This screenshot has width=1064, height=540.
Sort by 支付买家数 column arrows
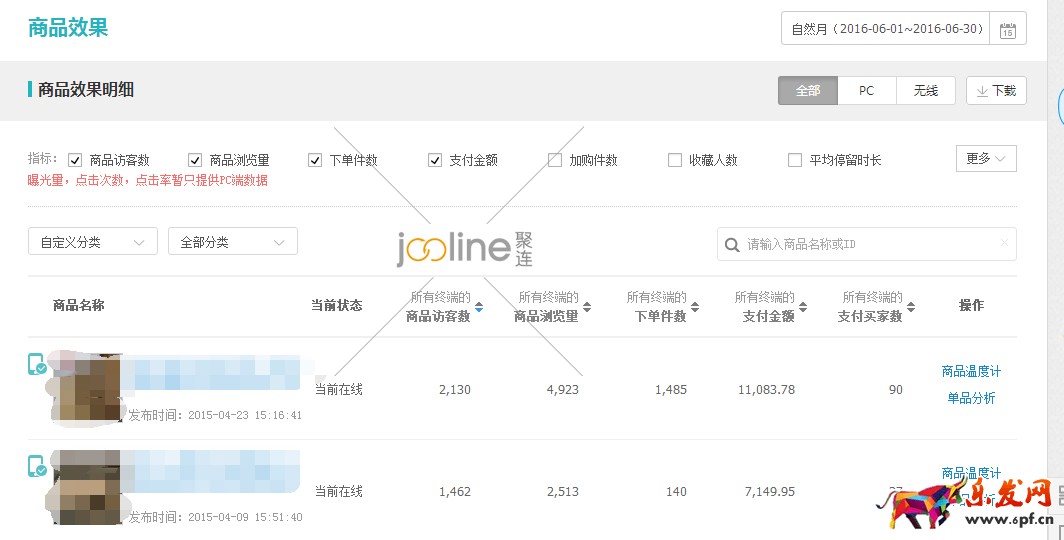(911, 307)
